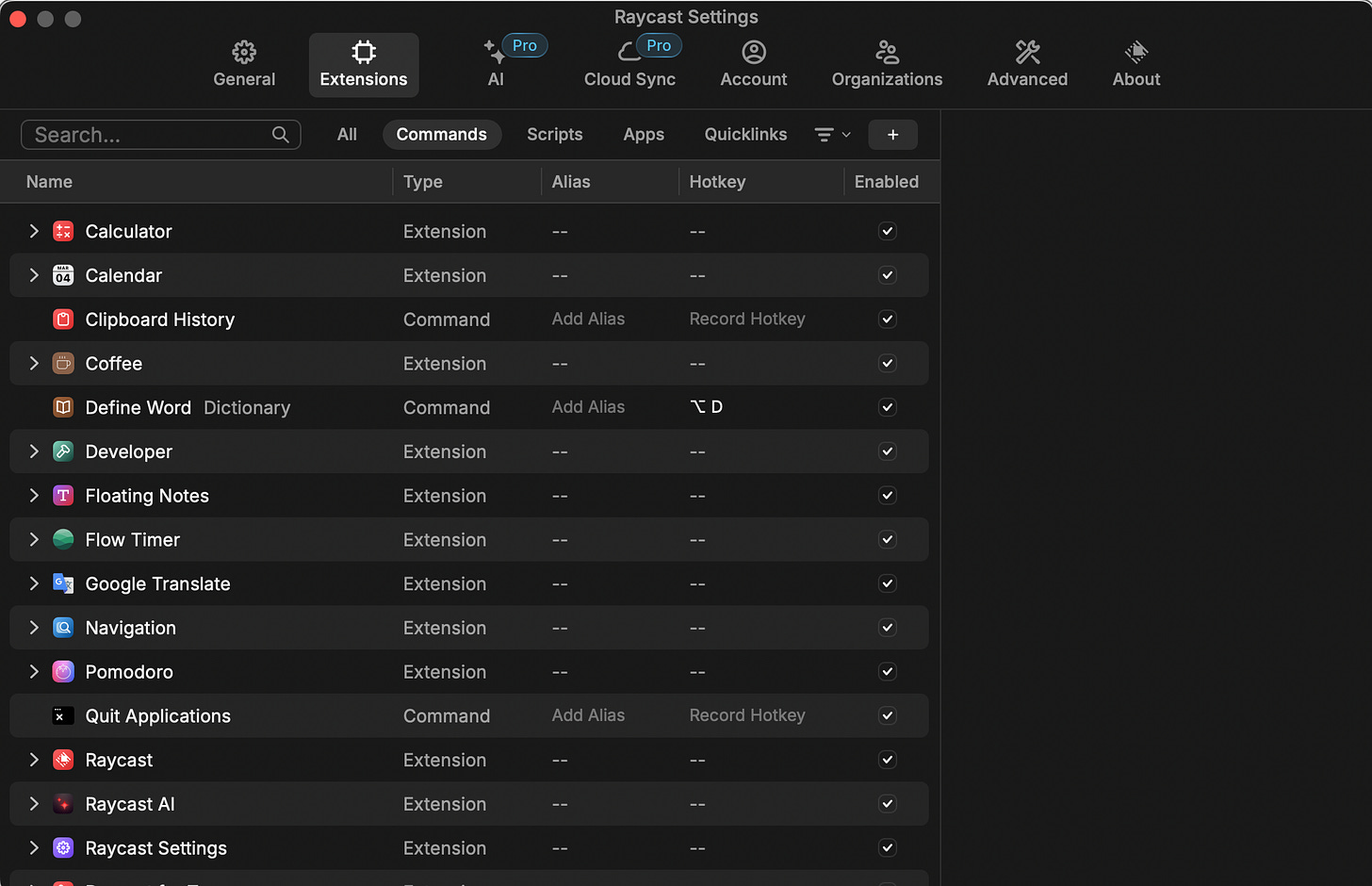This screenshot has width=1372, height=886.
Task: Open the Cloud Sync tab
Action: (629, 65)
